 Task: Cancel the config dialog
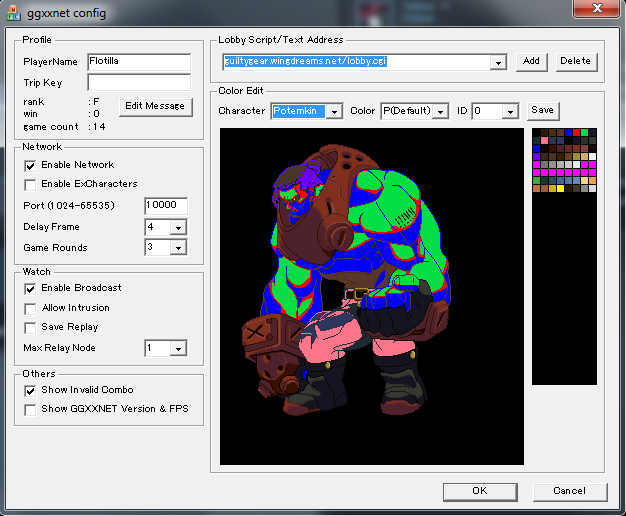tap(570, 491)
